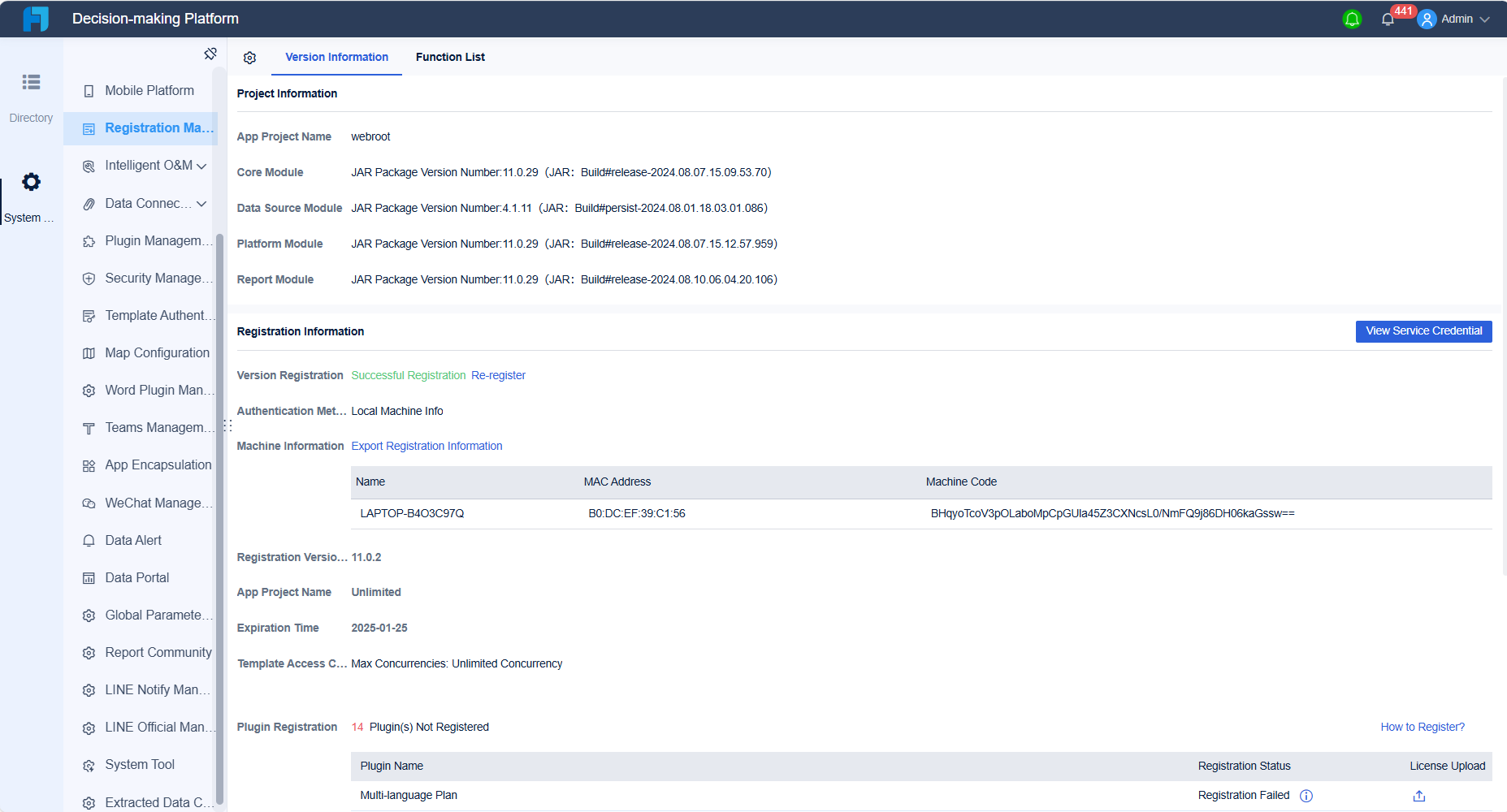Click the license upload icon for Multi-language Plan
This screenshot has height=812, width=1507.
pyautogui.click(x=1418, y=796)
